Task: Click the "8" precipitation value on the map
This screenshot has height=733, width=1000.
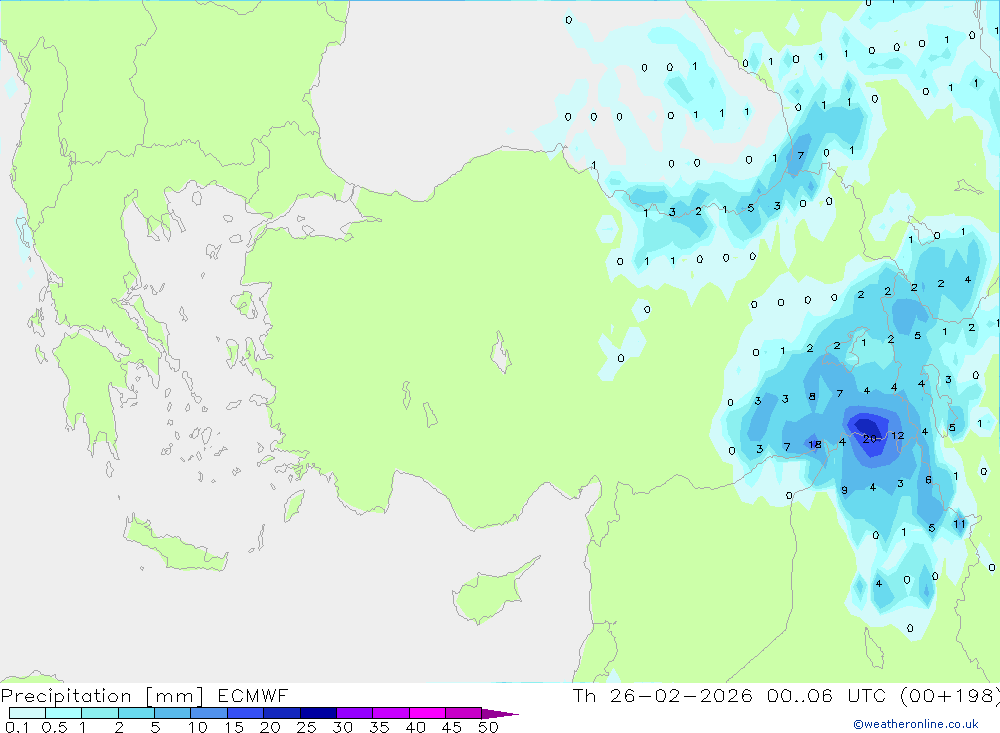Action: click(812, 397)
